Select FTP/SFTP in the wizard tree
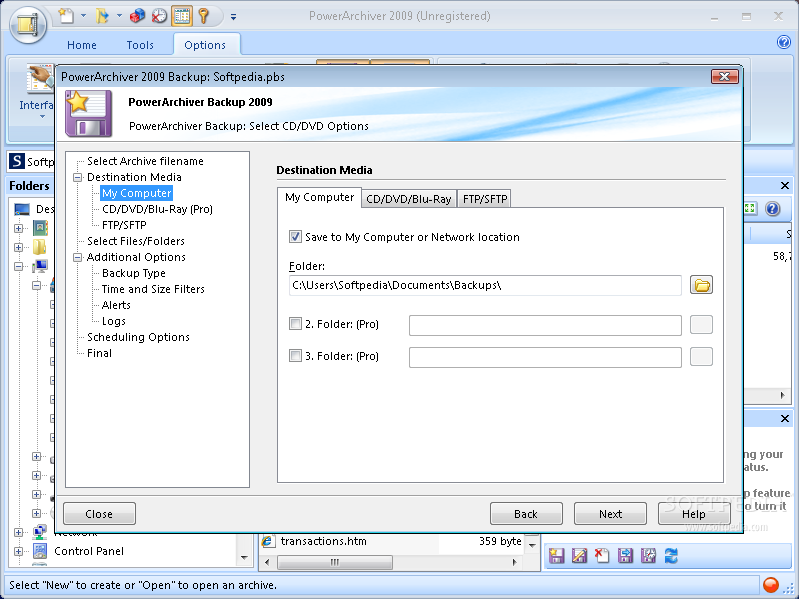The image size is (799, 599). tap(124, 225)
